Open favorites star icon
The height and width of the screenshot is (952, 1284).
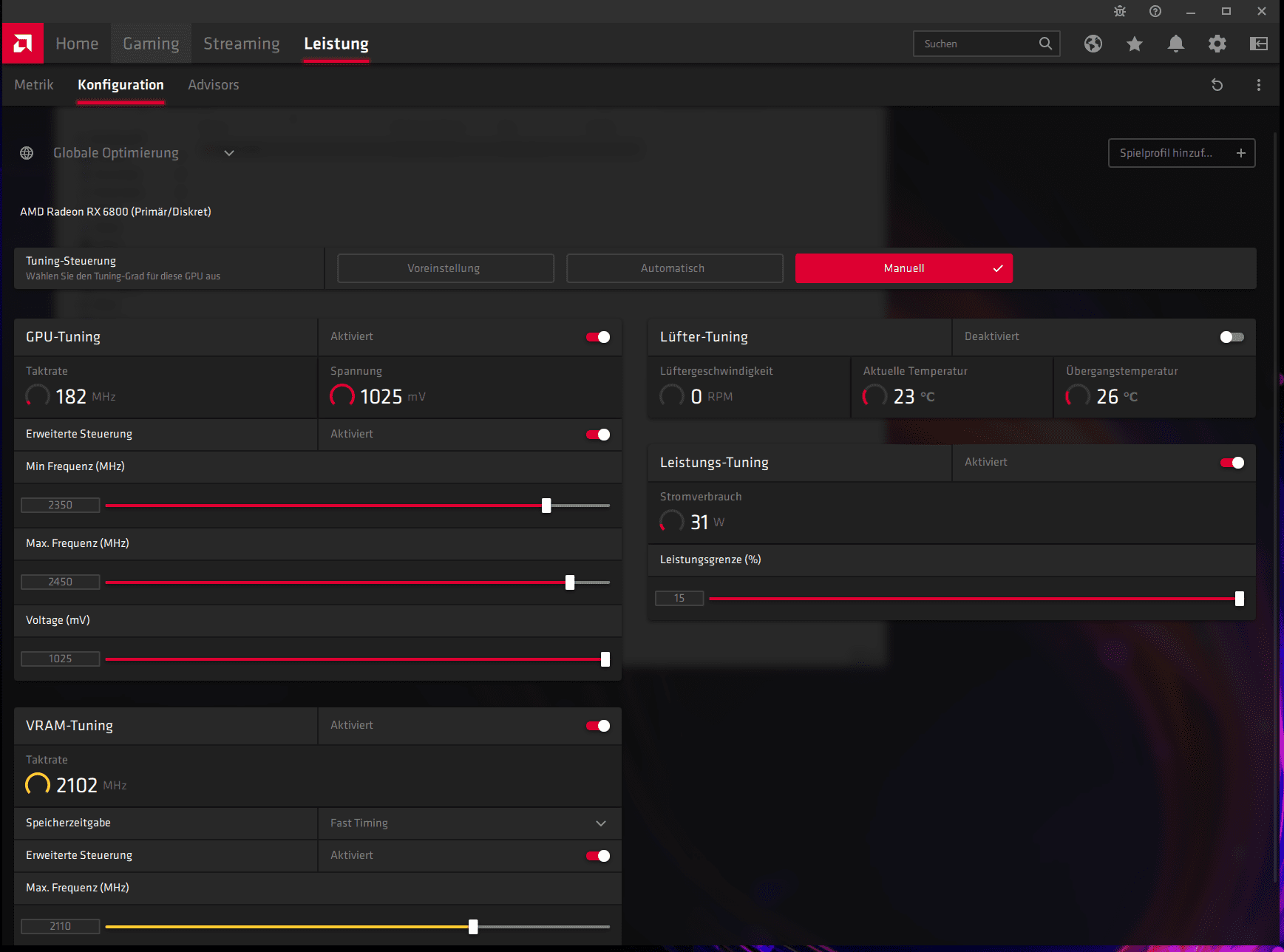1135,44
